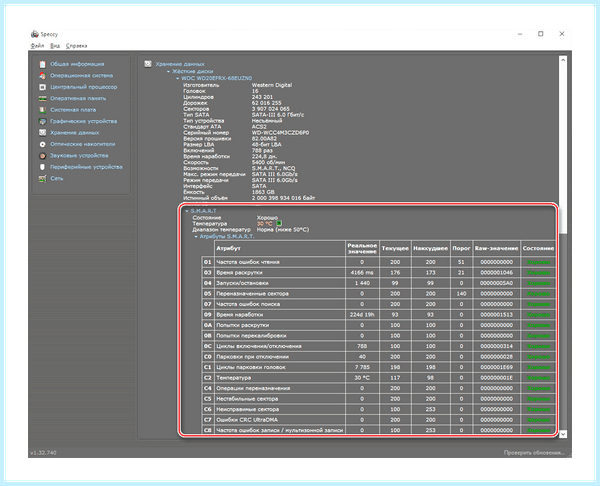Image resolution: width=600 pixels, height=486 pixels.
Task: Click the green temperature indicator icon
Action: [x=279, y=223]
